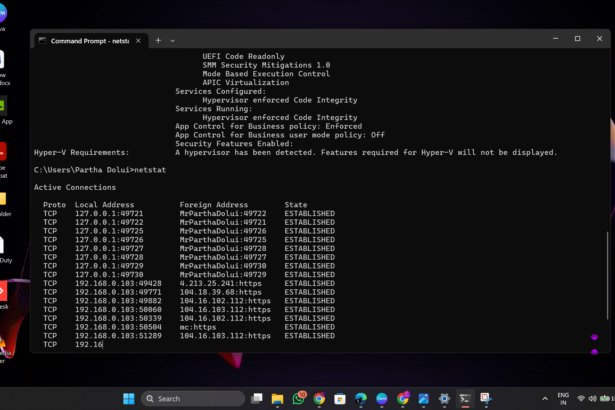Click 'Mode Based Execution Control' line

click(x=266, y=74)
